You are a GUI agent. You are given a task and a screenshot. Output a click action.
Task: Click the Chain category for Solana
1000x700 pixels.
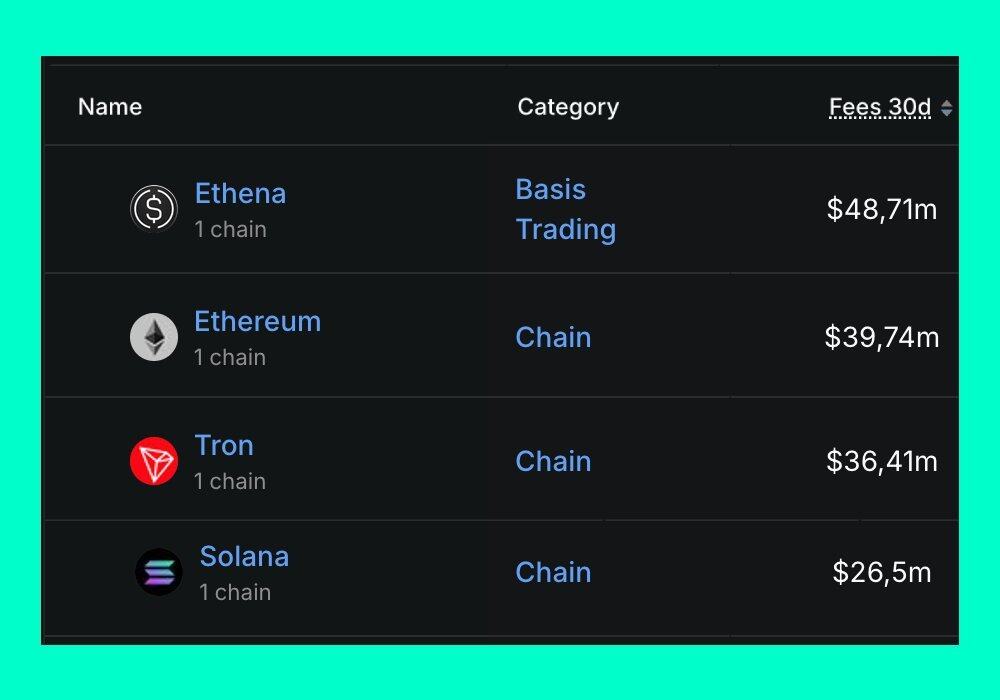553,572
